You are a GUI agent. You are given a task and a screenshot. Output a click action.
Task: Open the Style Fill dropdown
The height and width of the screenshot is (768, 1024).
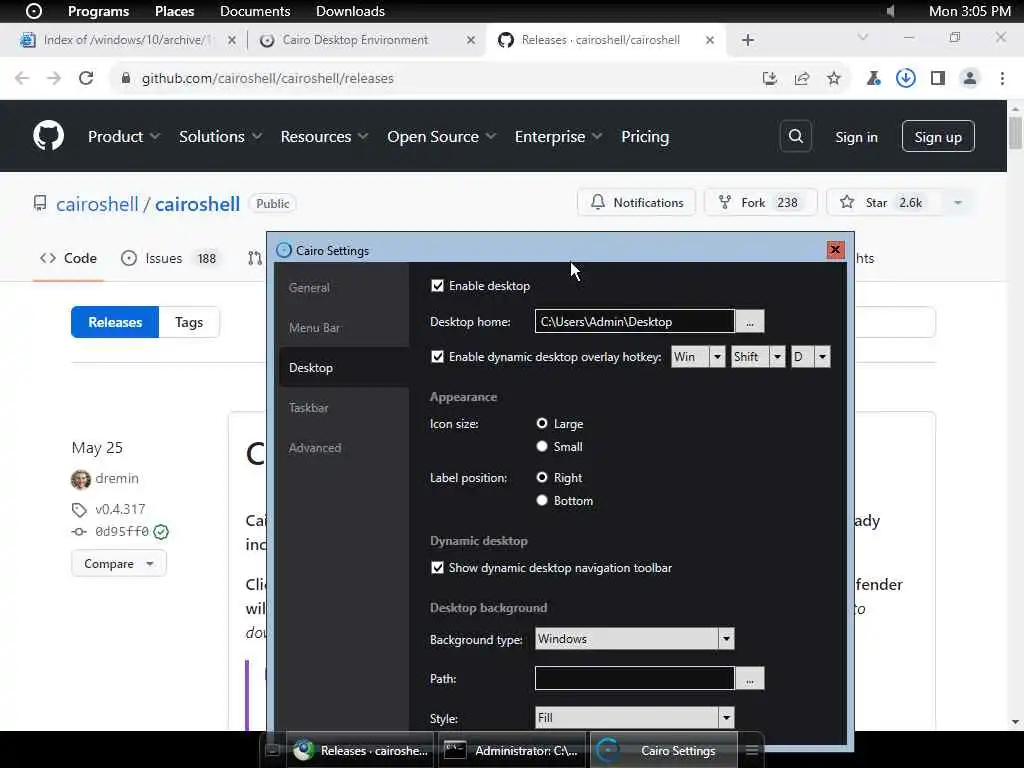(634, 718)
